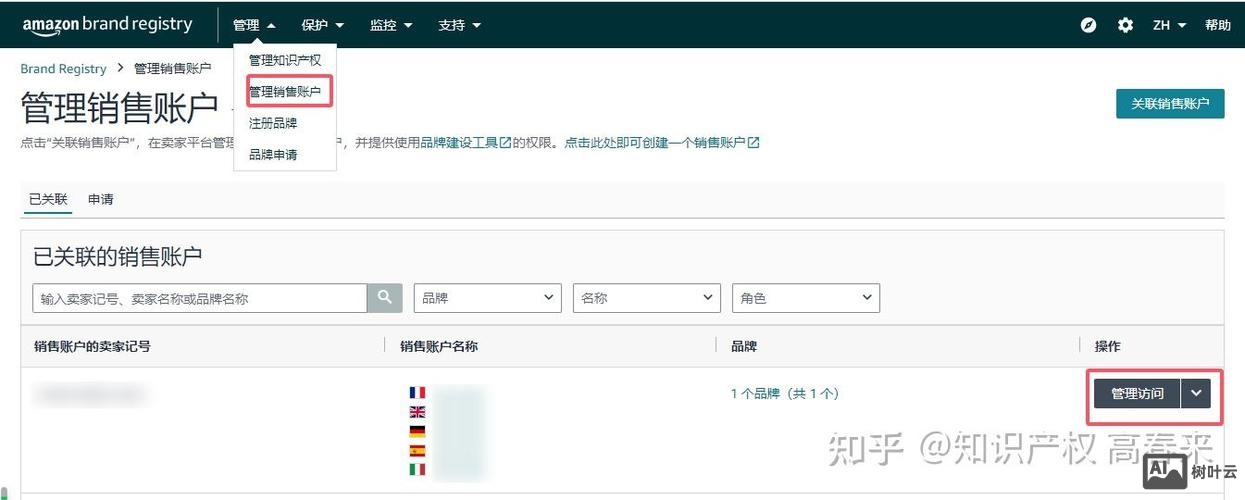
Task: Switch to the 已关联 tab
Action: [x=48, y=199]
